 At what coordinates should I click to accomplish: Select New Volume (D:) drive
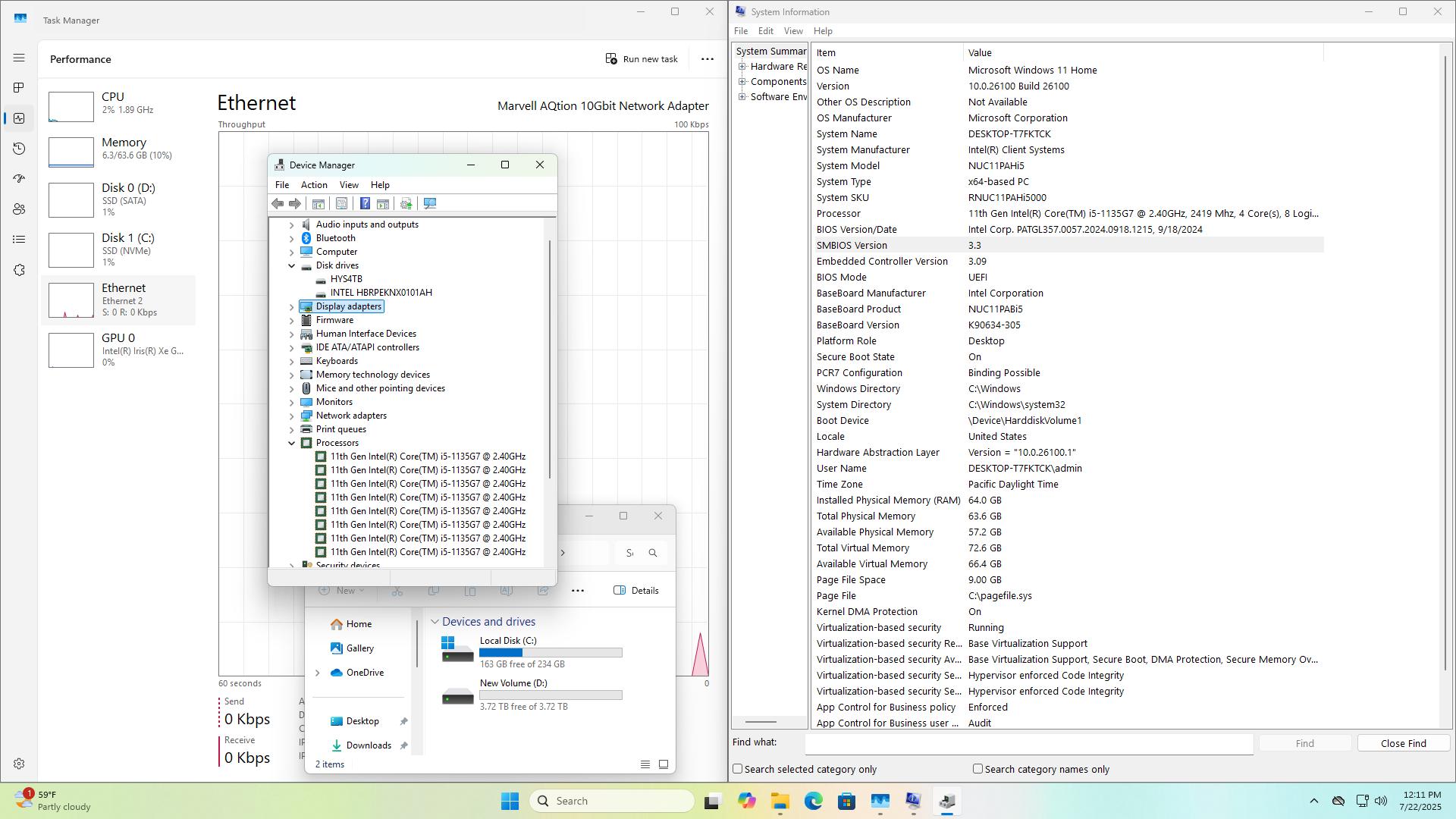532,694
